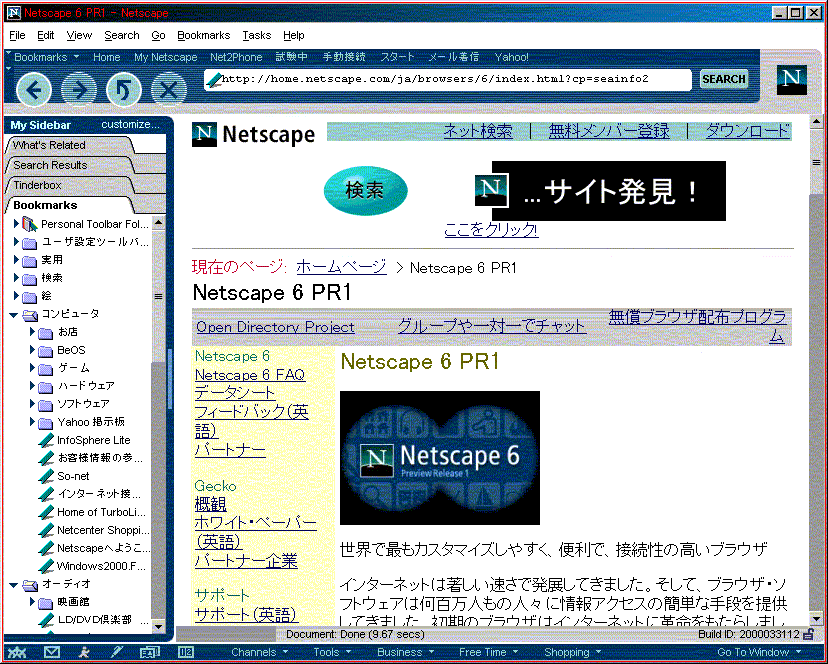
Task: Open the Tools dropdown in the taskbar
Action: [332, 652]
